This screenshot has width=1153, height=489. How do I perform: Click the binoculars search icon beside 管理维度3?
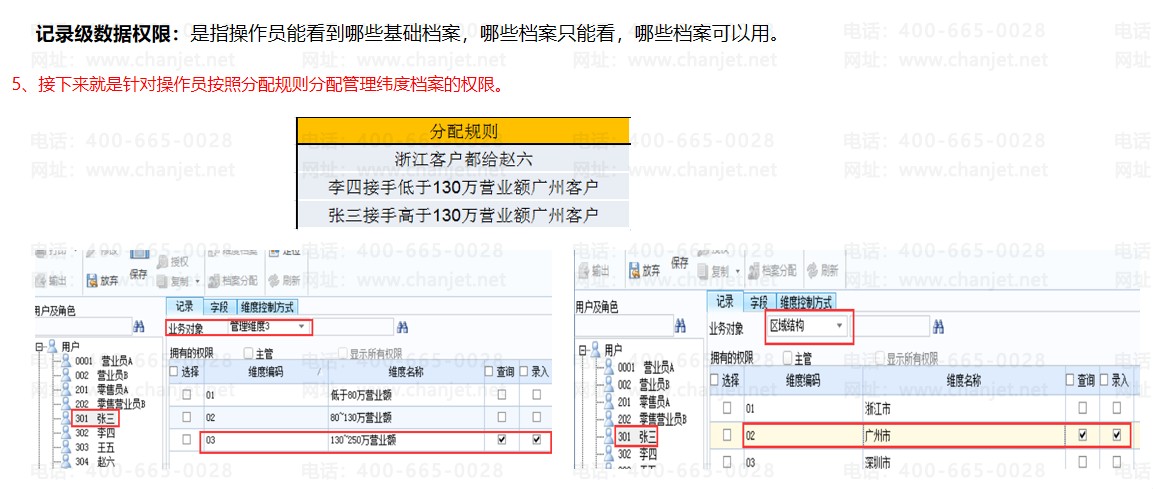click(403, 327)
